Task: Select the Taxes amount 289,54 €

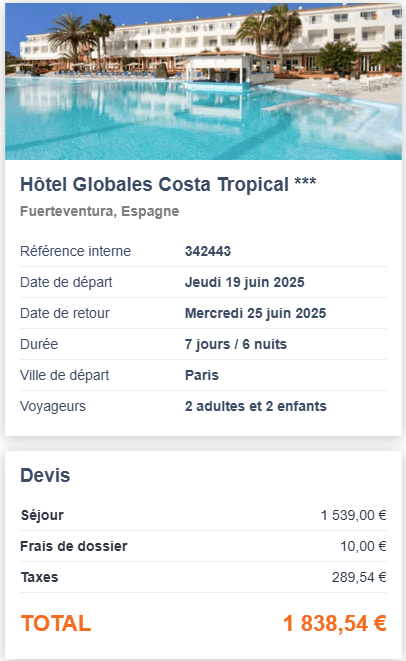Action: click(x=359, y=577)
